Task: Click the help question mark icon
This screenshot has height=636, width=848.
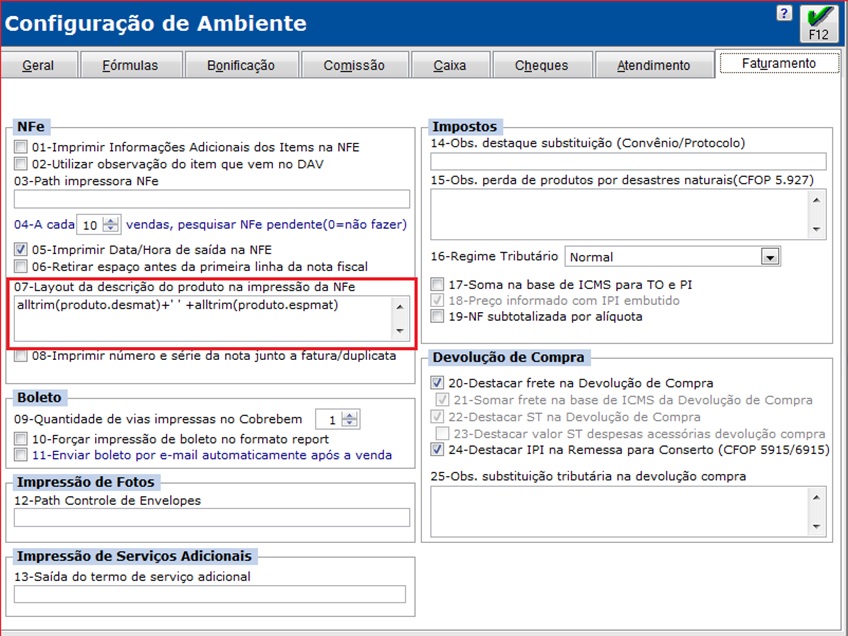Action: tap(783, 13)
